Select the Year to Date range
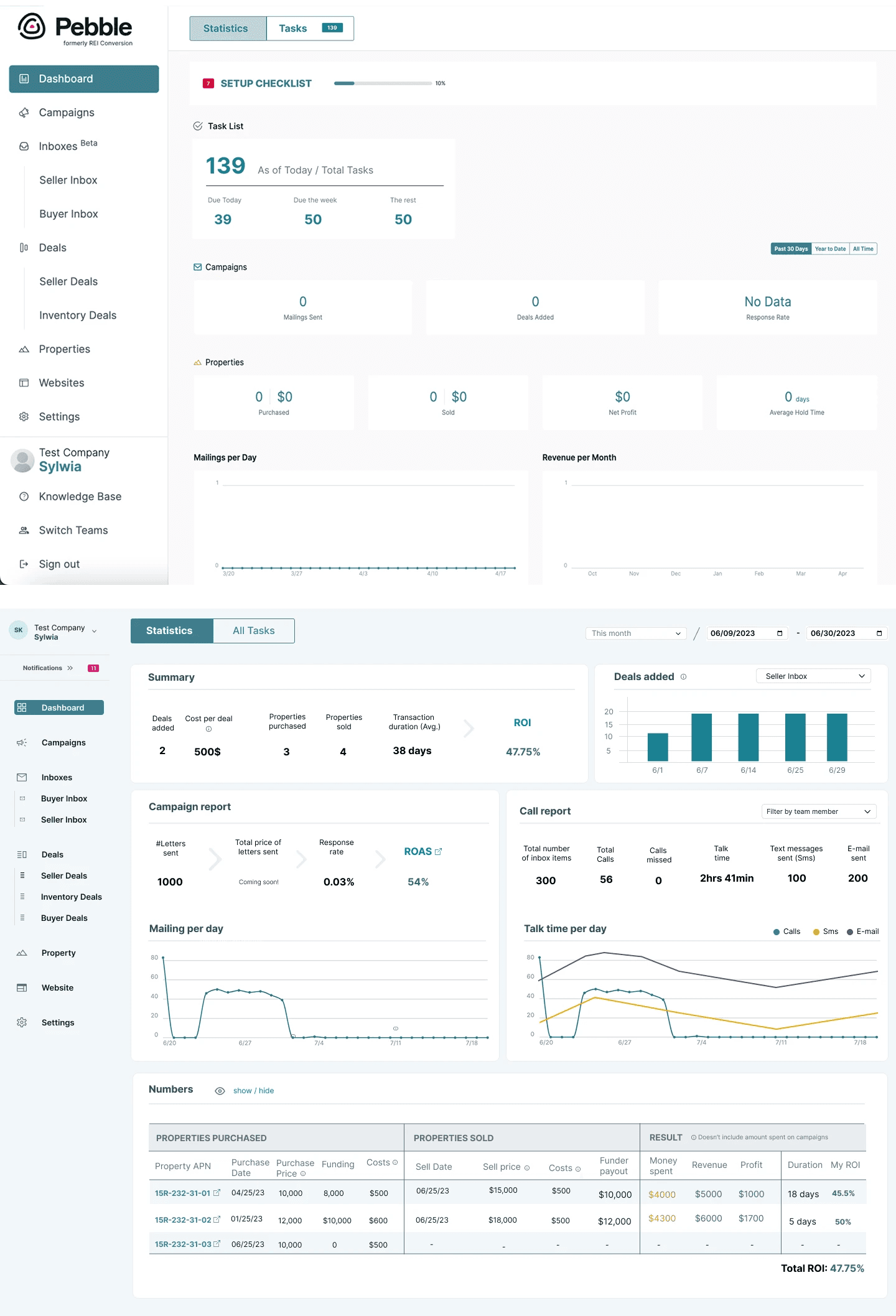Viewport: 896px width, 1316px height. click(831, 249)
